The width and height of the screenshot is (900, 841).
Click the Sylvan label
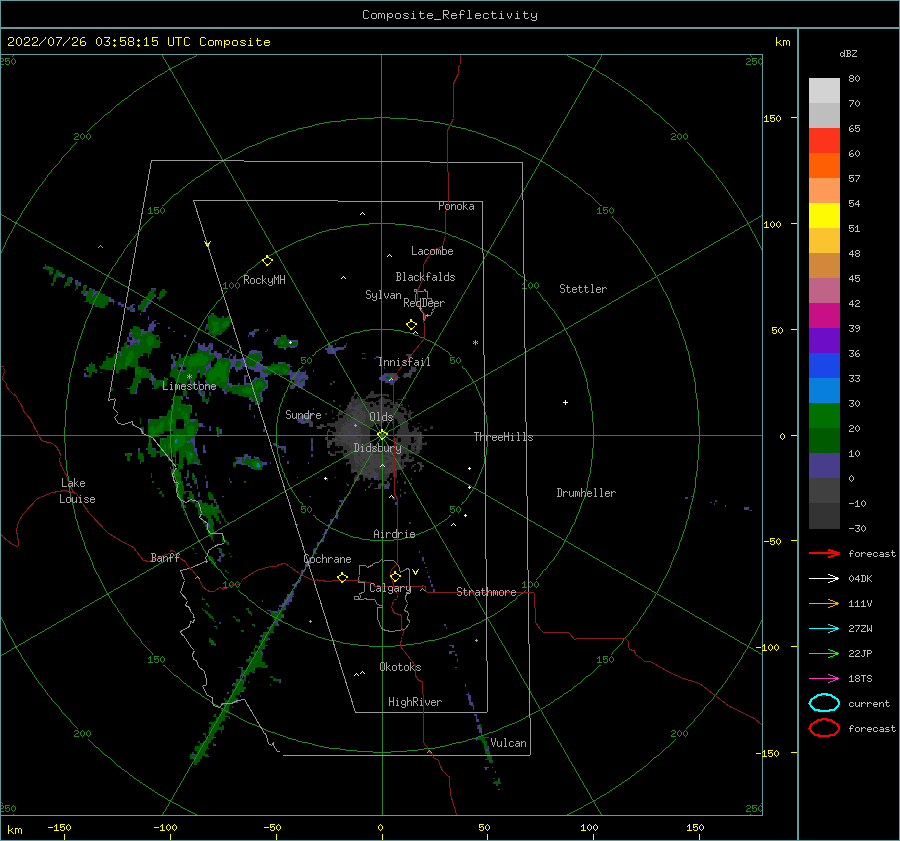point(383,295)
